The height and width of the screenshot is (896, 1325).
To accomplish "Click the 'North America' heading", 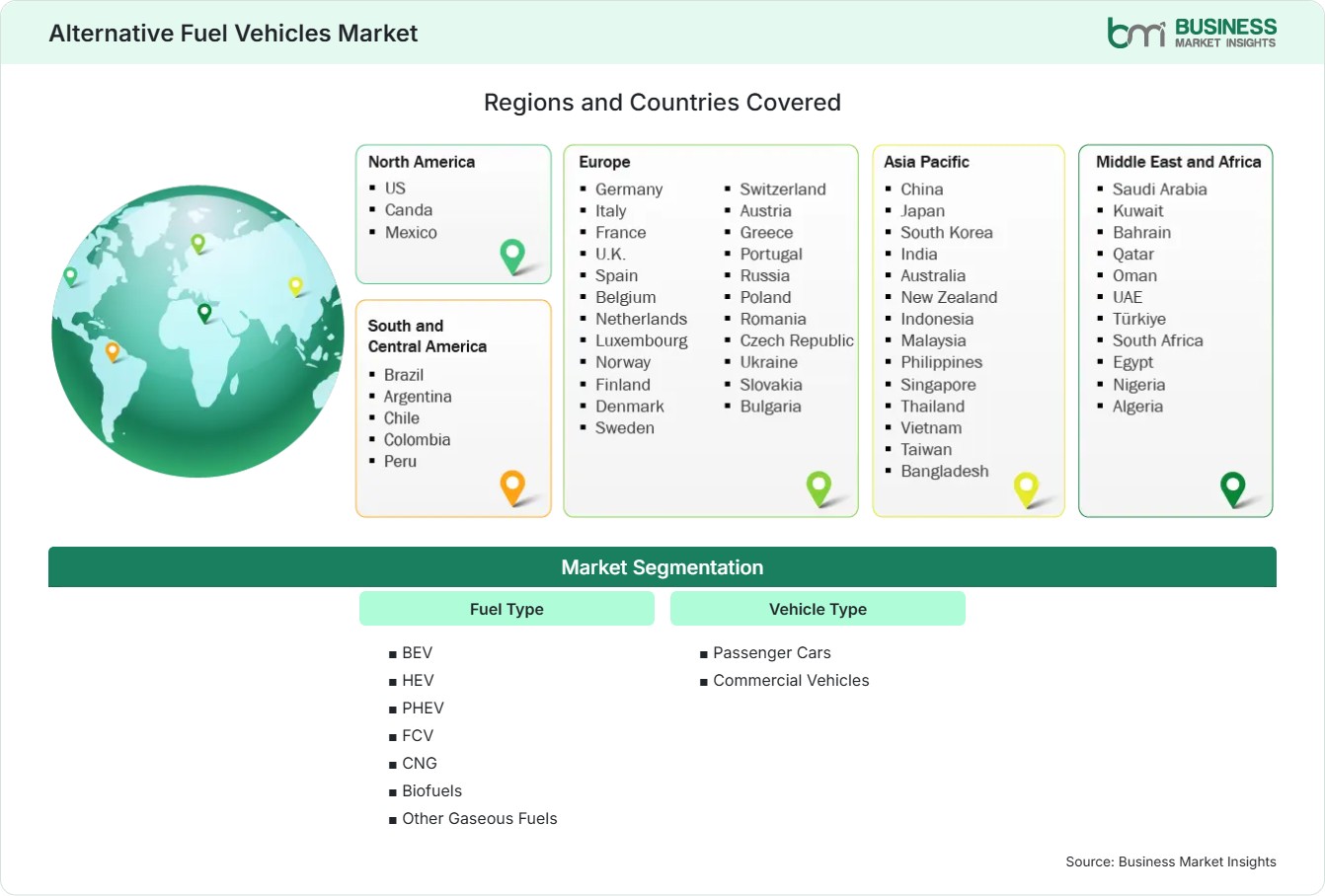I will 422,162.
